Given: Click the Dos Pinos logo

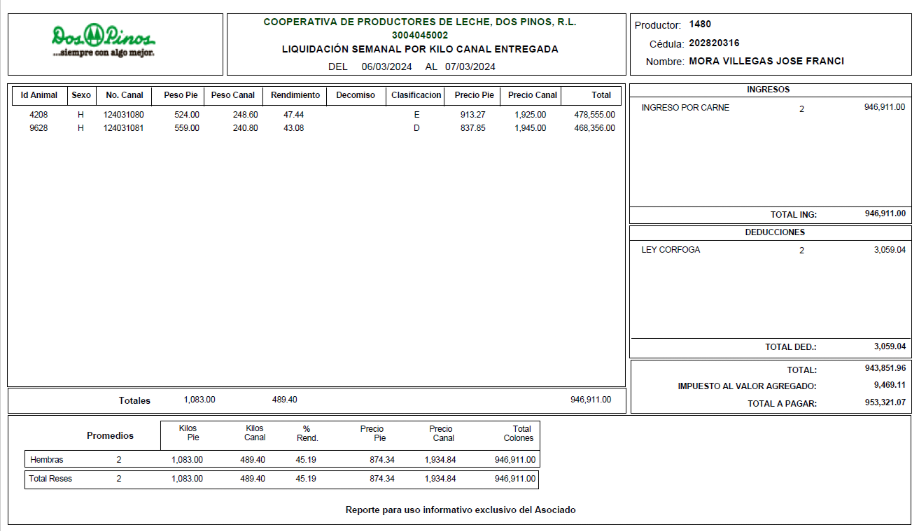Looking at the screenshot, I should [x=104, y=41].
